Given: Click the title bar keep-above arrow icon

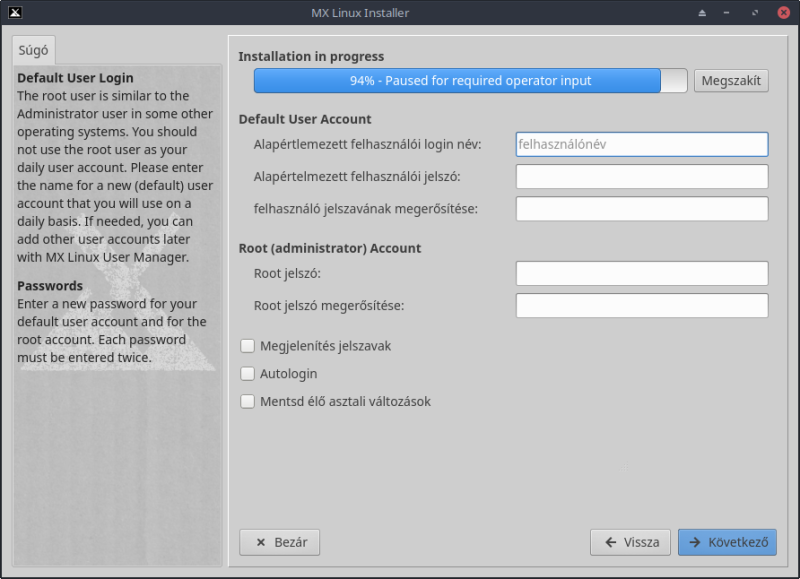Looking at the screenshot, I should pos(702,13).
